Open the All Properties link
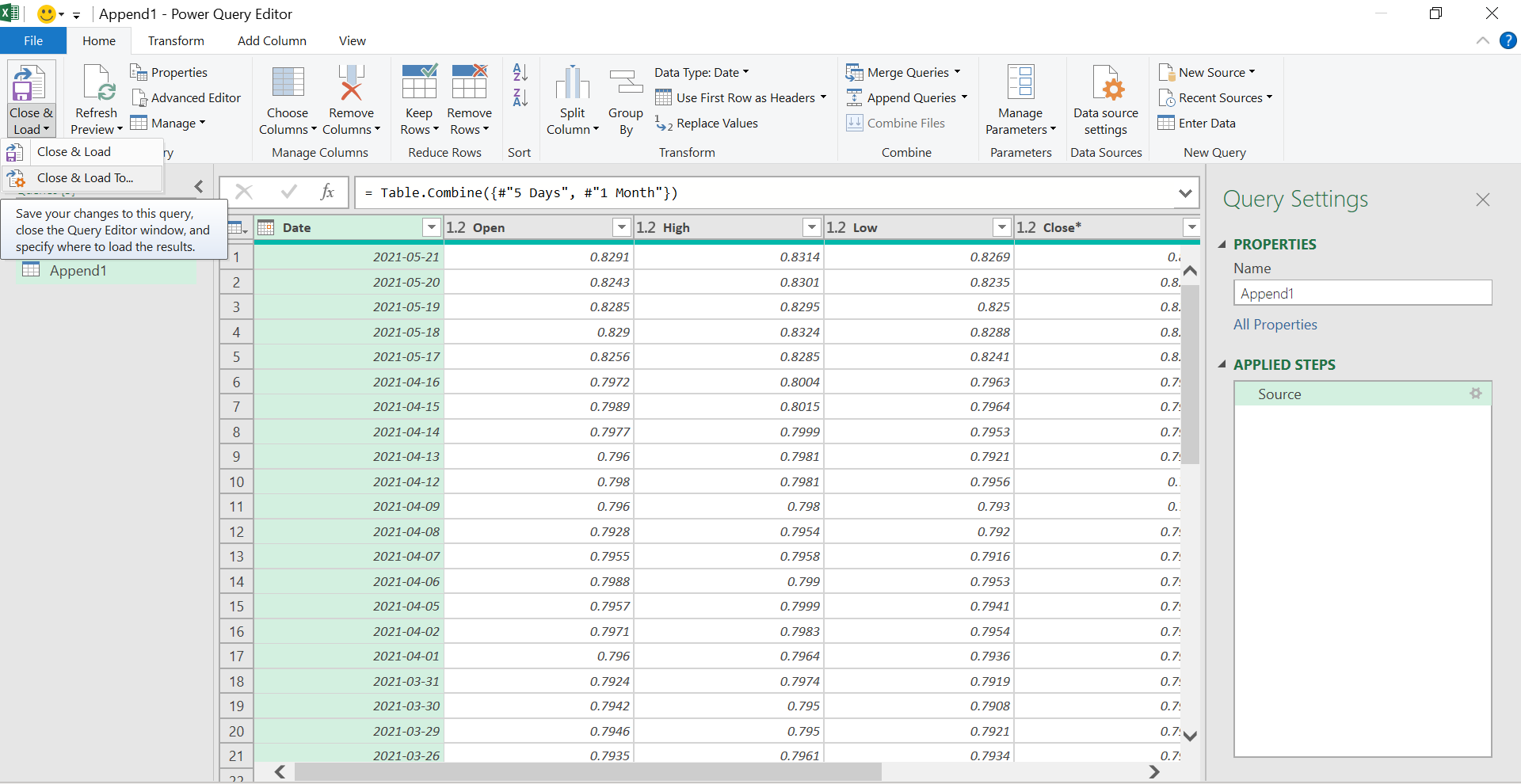The height and width of the screenshot is (784, 1521). tap(1274, 324)
